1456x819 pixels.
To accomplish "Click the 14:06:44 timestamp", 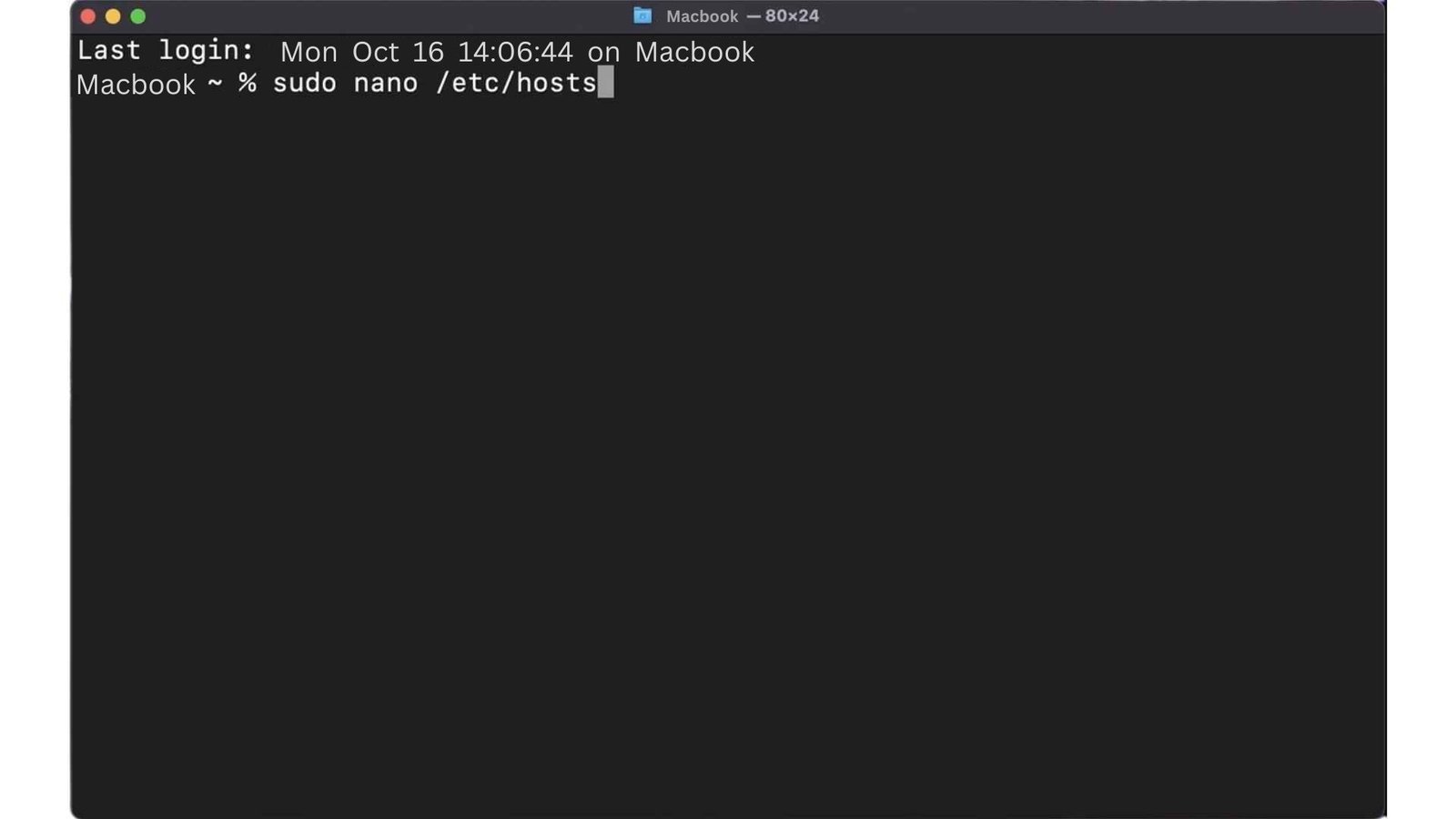I will click(515, 52).
